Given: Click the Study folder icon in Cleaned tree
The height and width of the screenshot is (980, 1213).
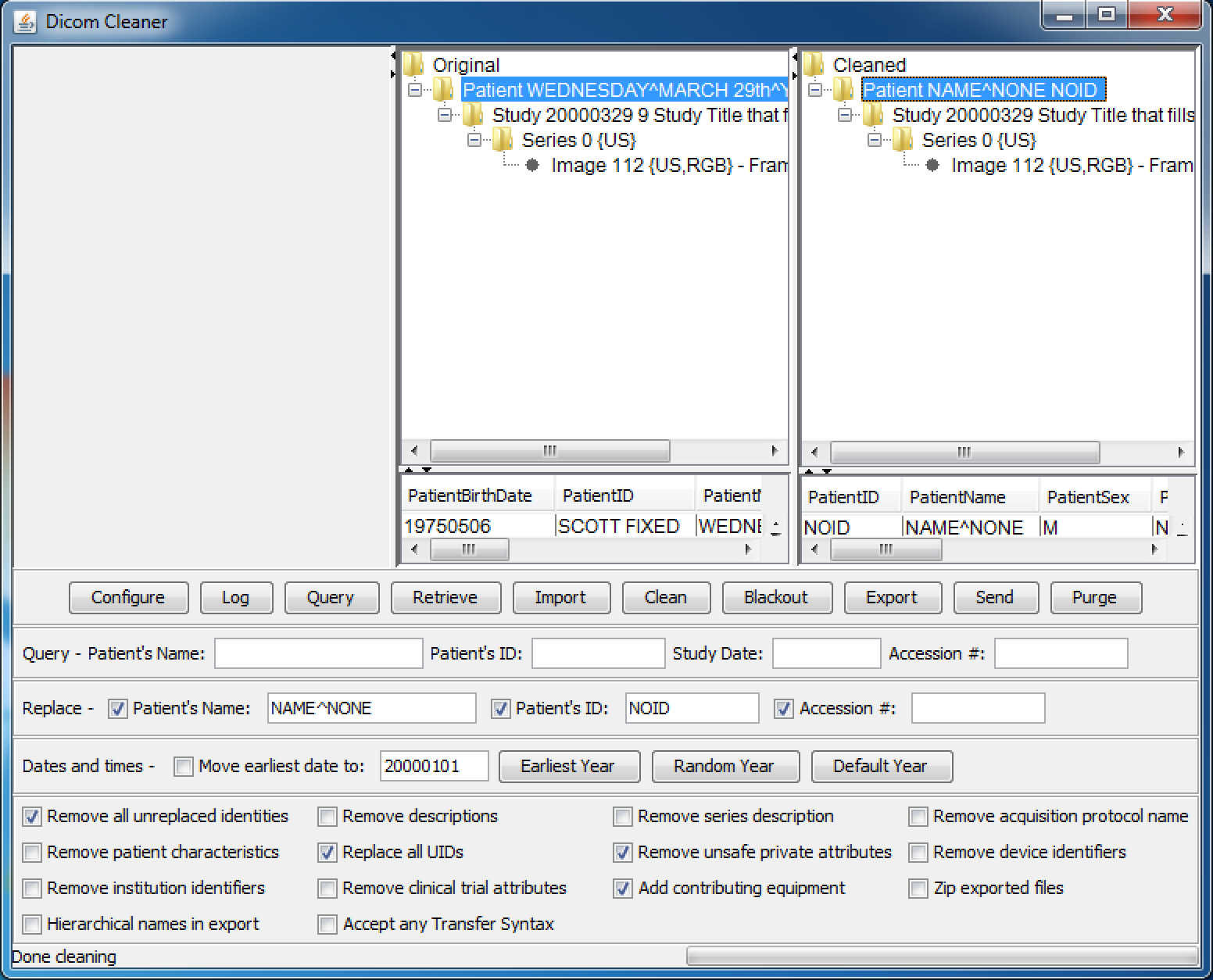Looking at the screenshot, I should coord(873,114).
